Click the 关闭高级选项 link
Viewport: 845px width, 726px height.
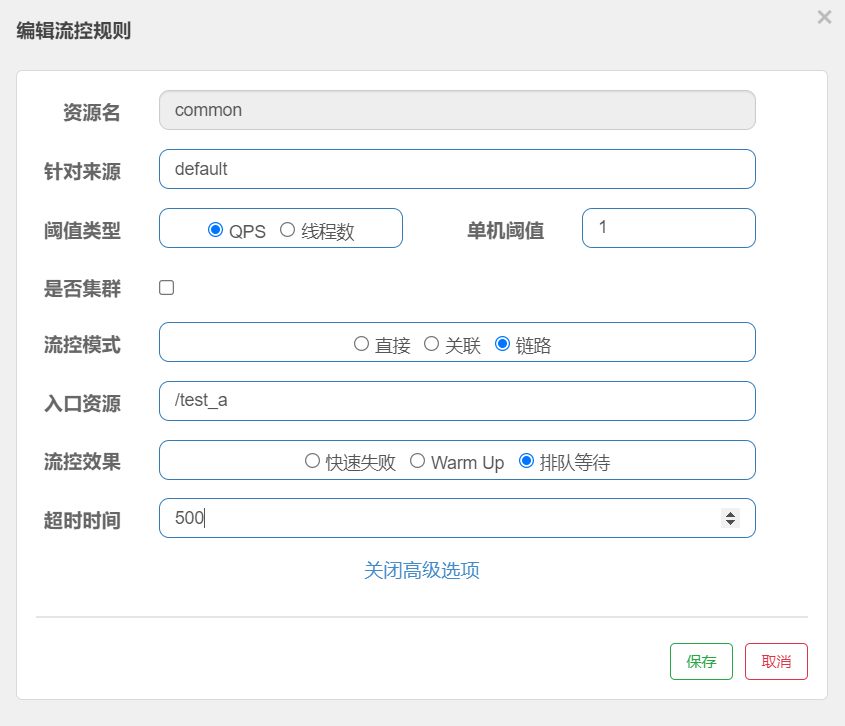421,570
